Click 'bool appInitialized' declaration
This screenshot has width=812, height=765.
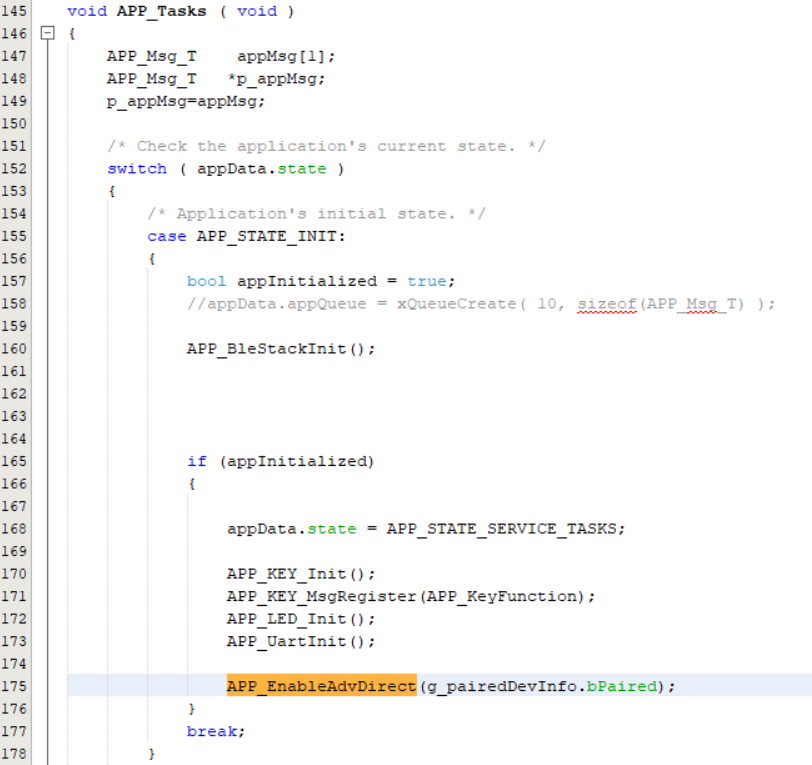click(282, 281)
